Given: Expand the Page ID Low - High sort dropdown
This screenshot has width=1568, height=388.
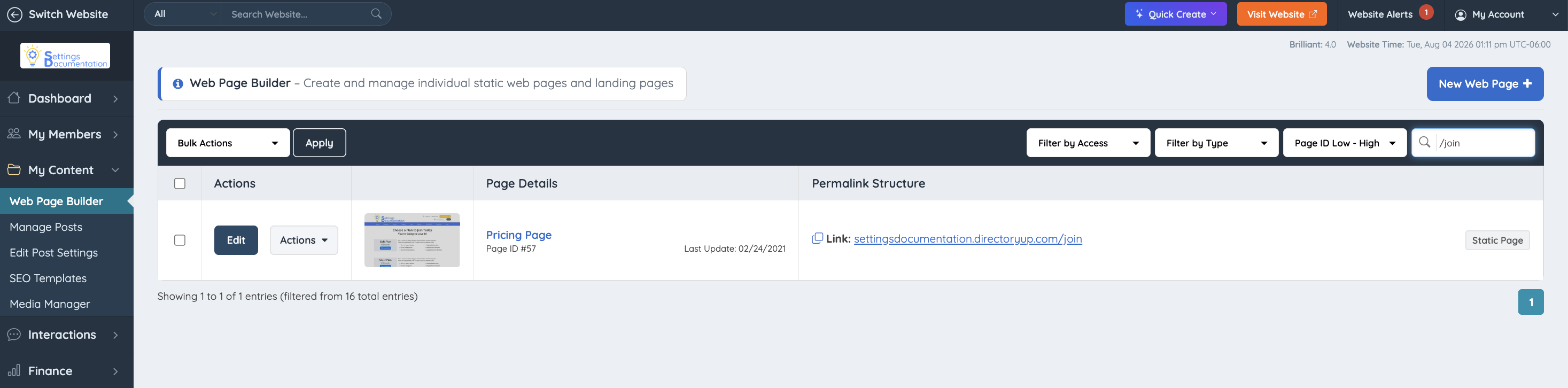Looking at the screenshot, I should click(x=1344, y=143).
